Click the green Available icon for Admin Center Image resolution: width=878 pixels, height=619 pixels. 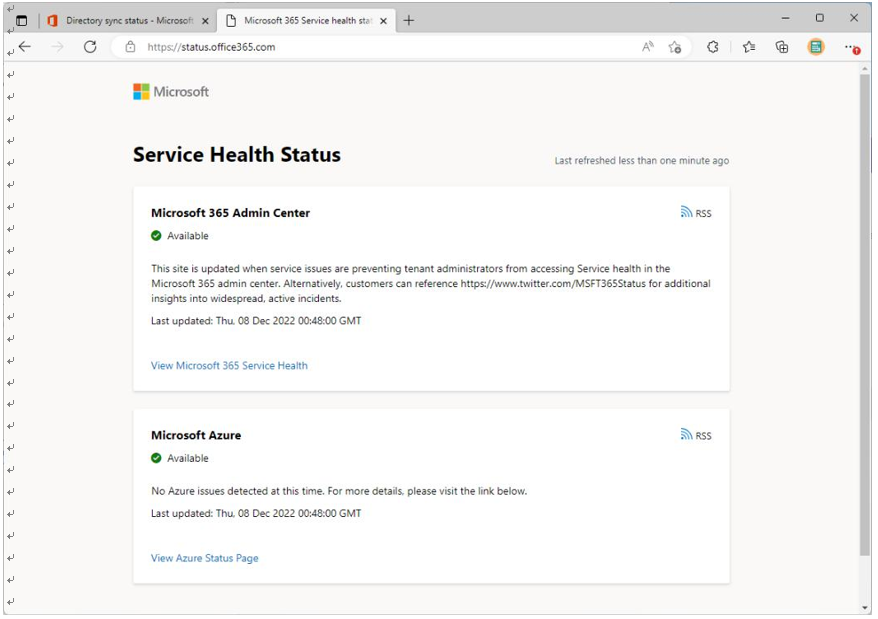156,236
